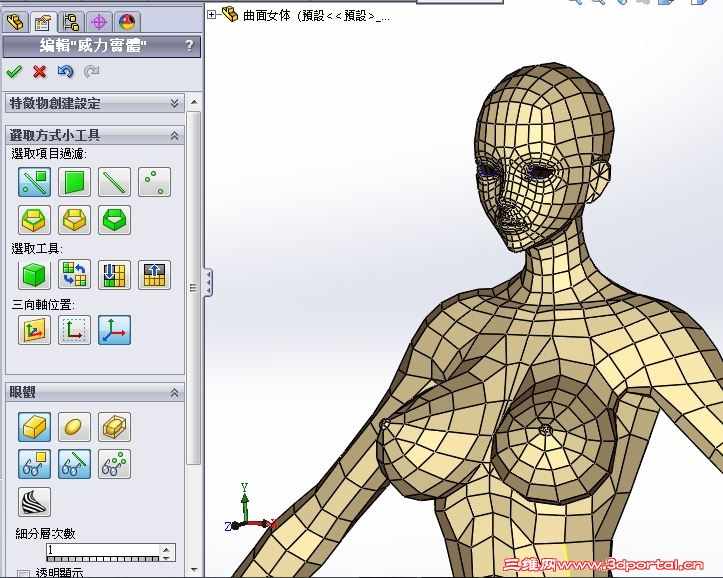Image resolution: width=723 pixels, height=578 pixels.
Task: Click the grow selection up-arrow icon
Action: click(154, 275)
